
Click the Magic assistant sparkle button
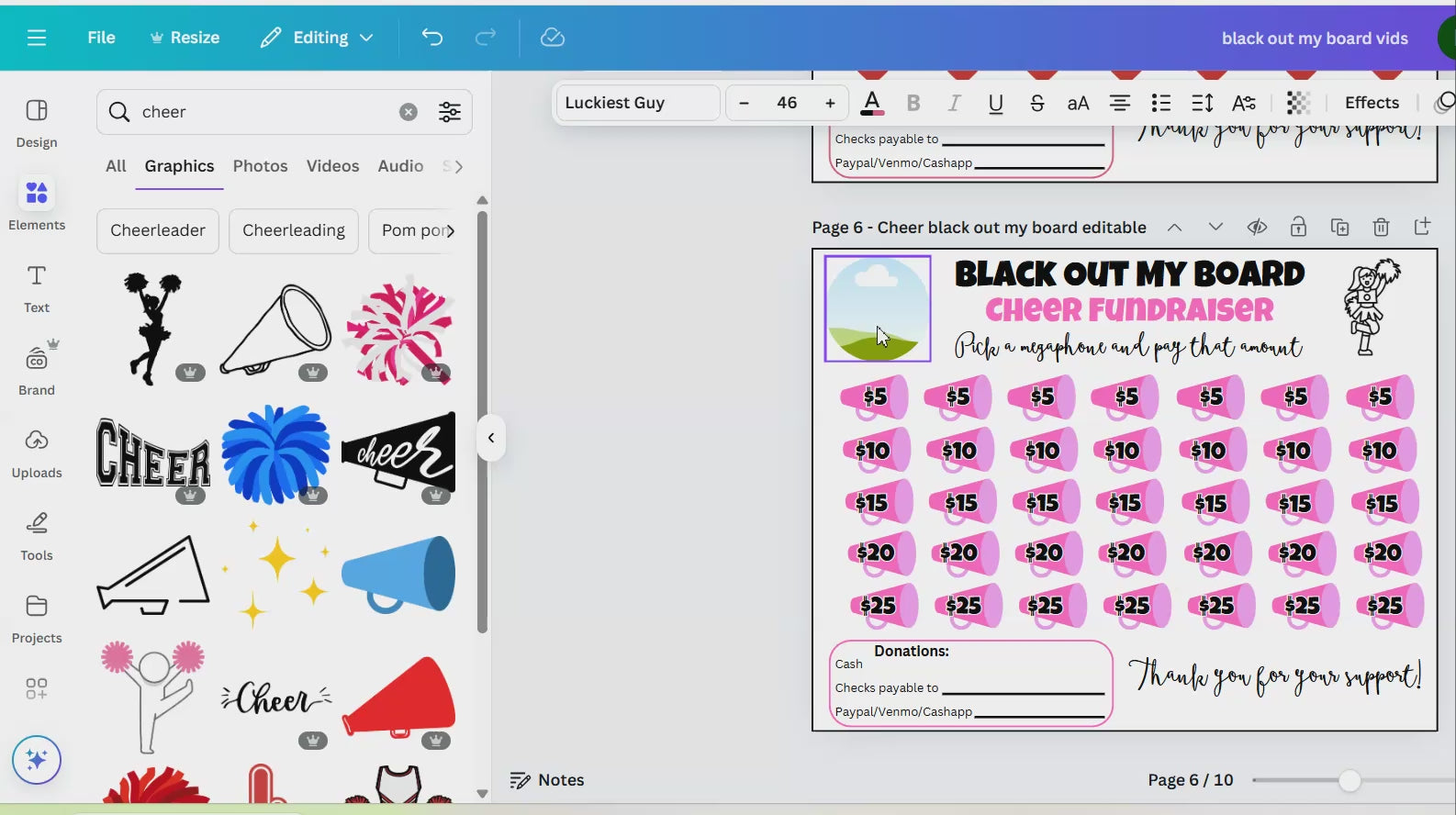pyautogui.click(x=37, y=760)
